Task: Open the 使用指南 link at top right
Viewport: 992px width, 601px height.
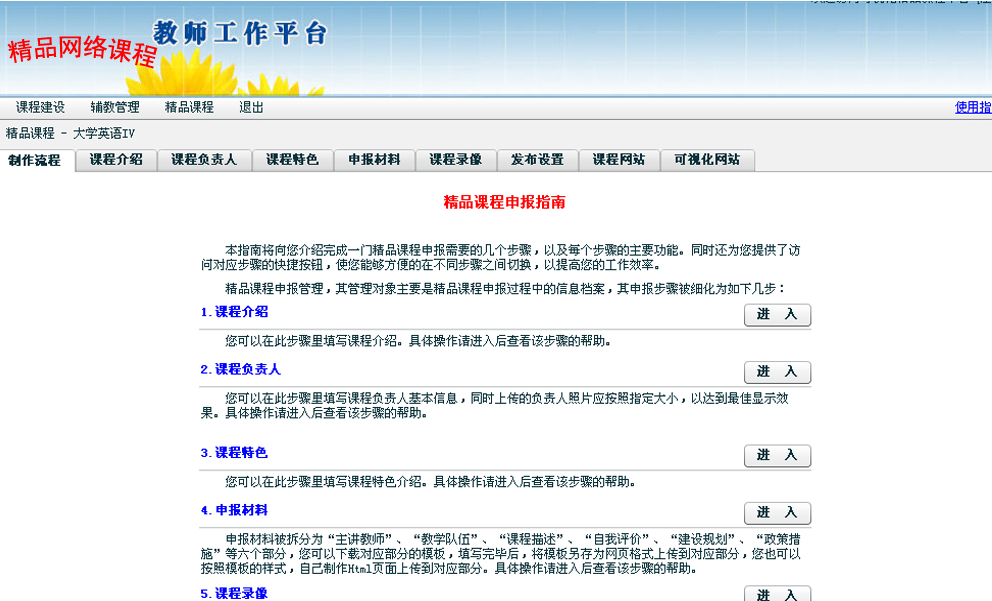Action: point(972,107)
